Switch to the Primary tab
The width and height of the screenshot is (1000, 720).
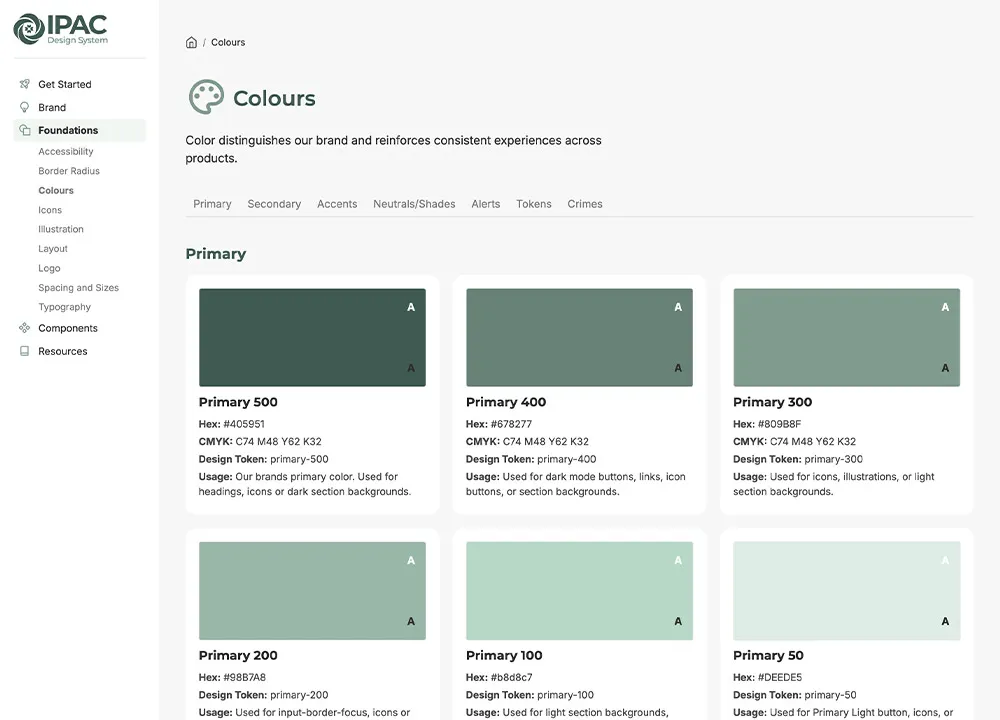pyautogui.click(x=212, y=204)
